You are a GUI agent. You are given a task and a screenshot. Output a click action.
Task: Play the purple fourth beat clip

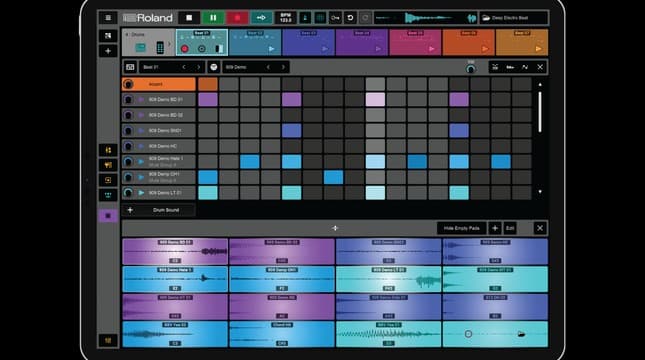378,49
